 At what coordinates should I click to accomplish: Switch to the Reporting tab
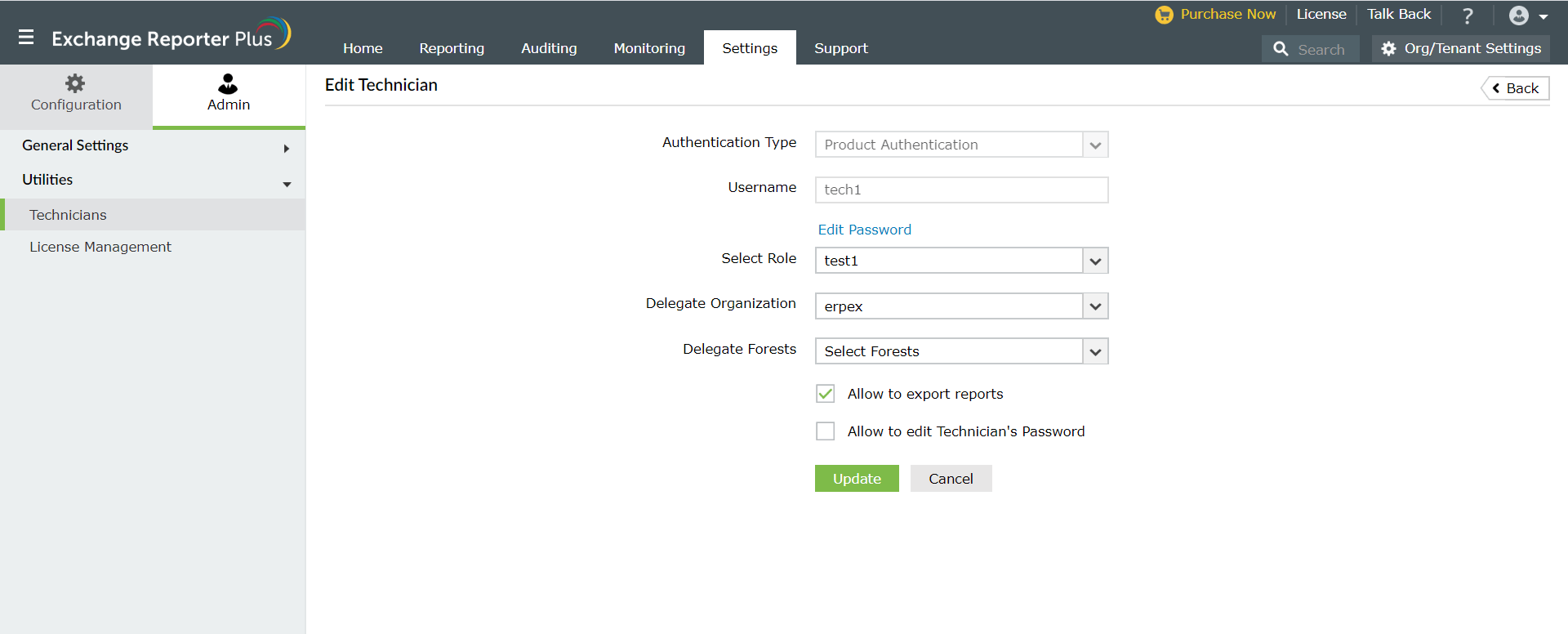click(x=452, y=48)
